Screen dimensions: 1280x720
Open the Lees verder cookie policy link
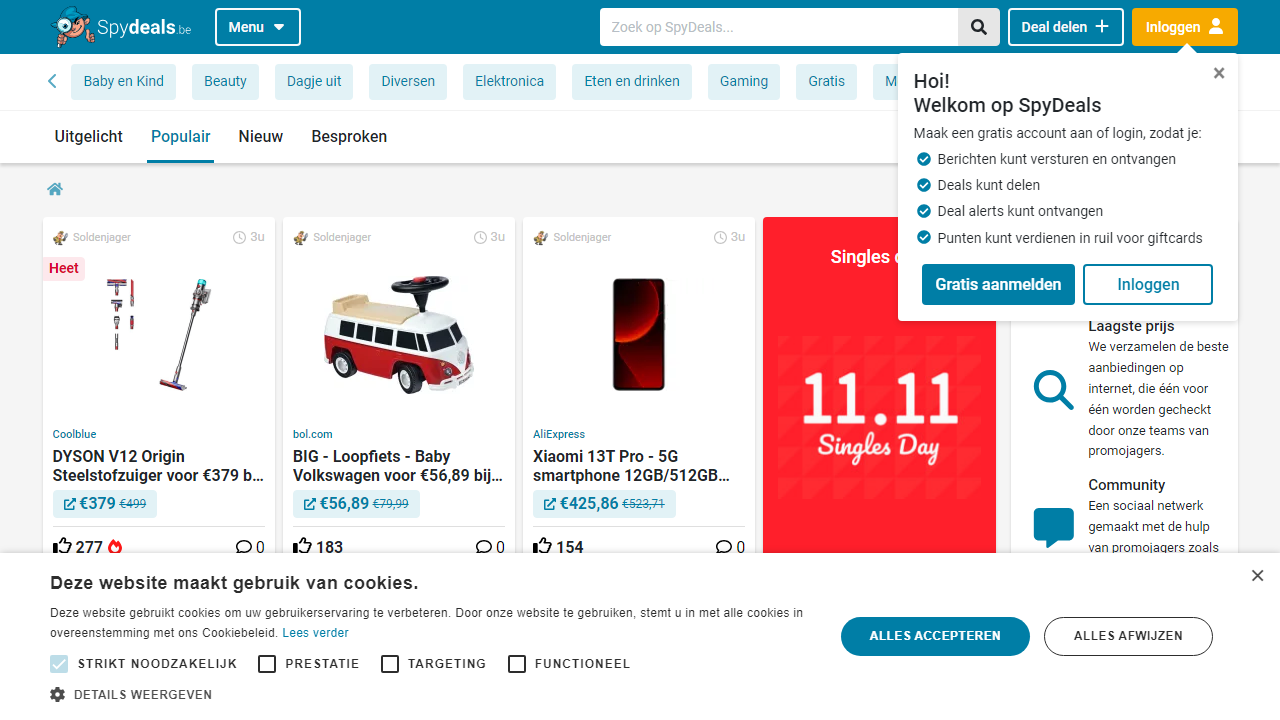coord(315,632)
